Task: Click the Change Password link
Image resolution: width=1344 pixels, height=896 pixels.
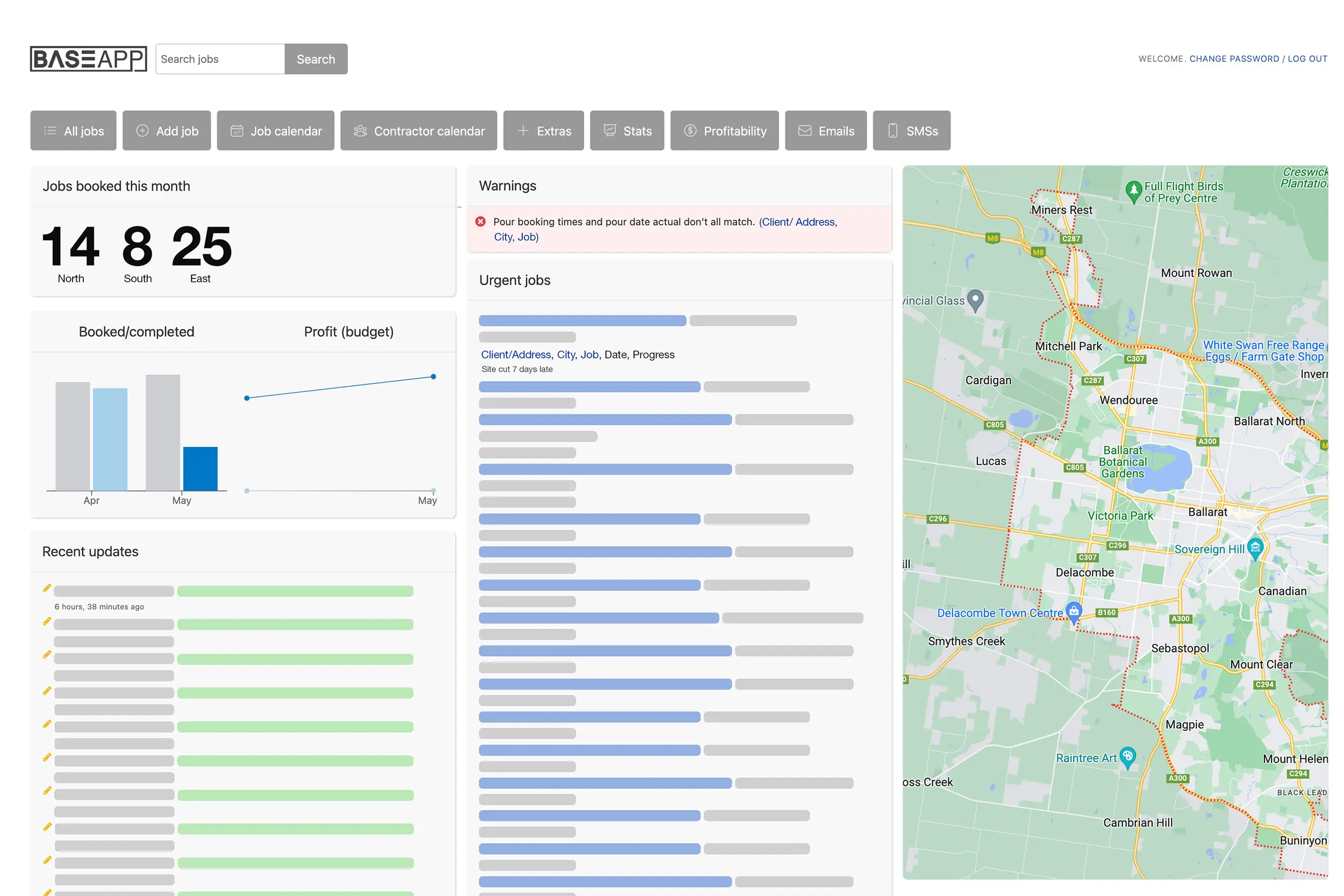Action: [x=1234, y=59]
